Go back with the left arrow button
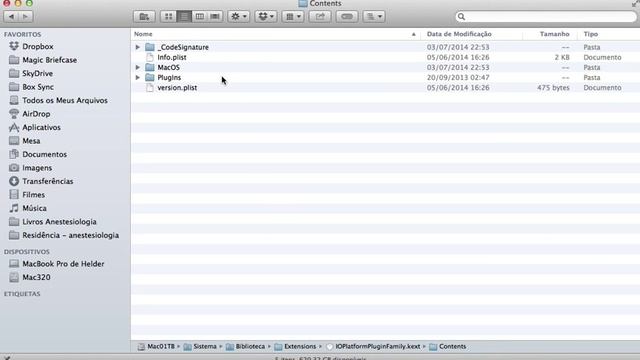This screenshot has width=640, height=360. pos(11,17)
